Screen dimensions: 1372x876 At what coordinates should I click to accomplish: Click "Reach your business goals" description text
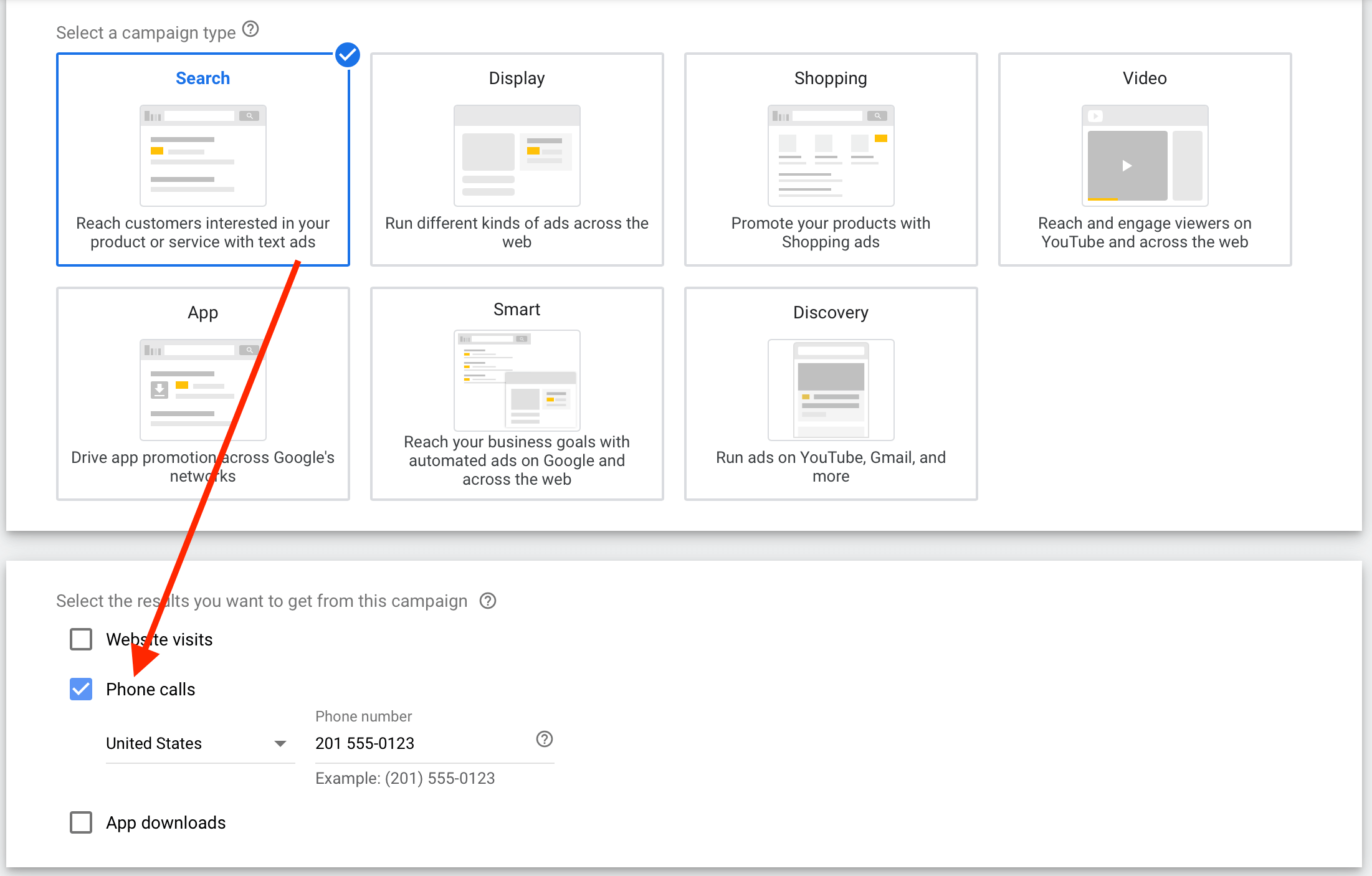[x=517, y=460]
